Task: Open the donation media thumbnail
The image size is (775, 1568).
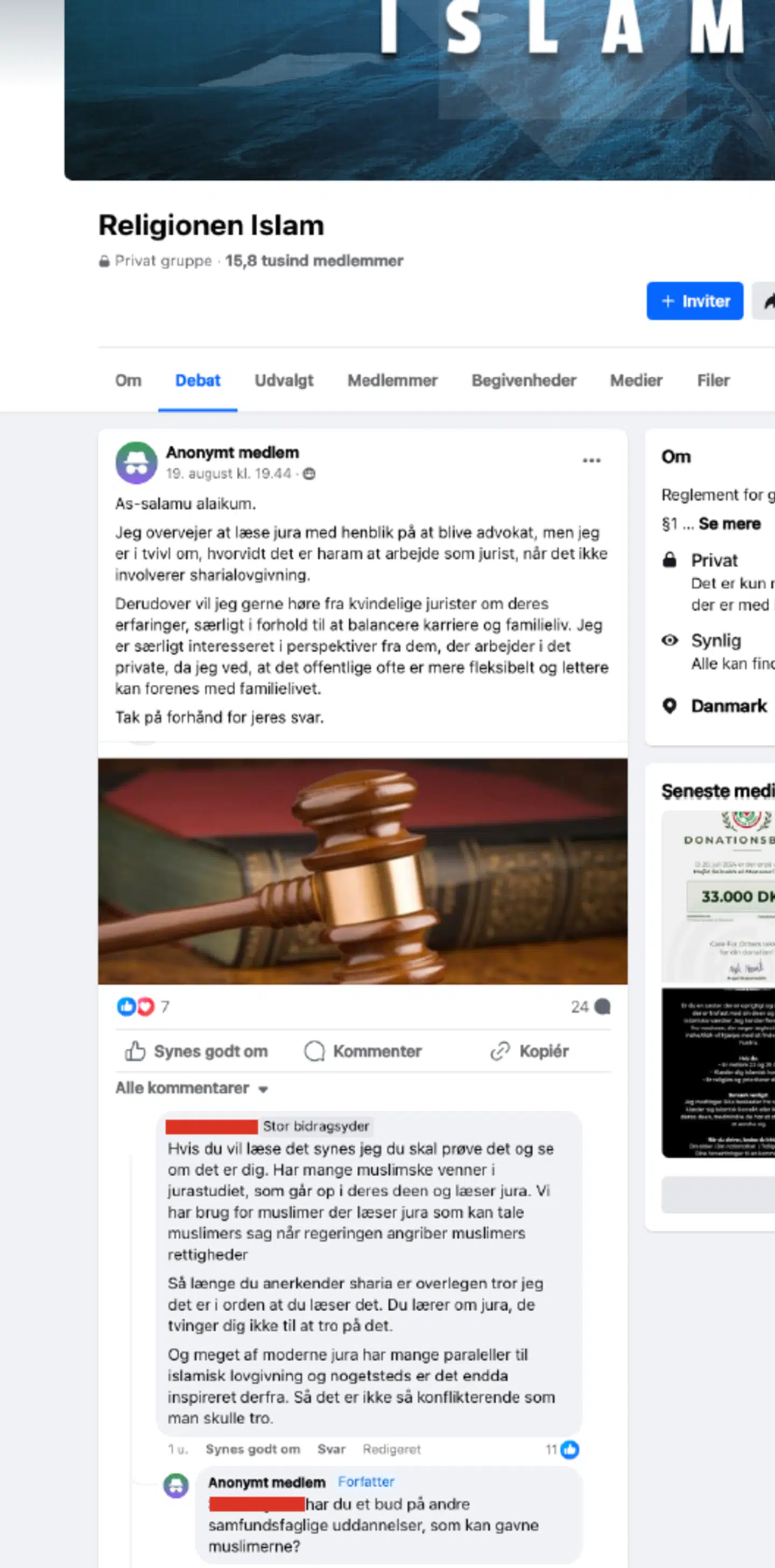Action: 718,896
